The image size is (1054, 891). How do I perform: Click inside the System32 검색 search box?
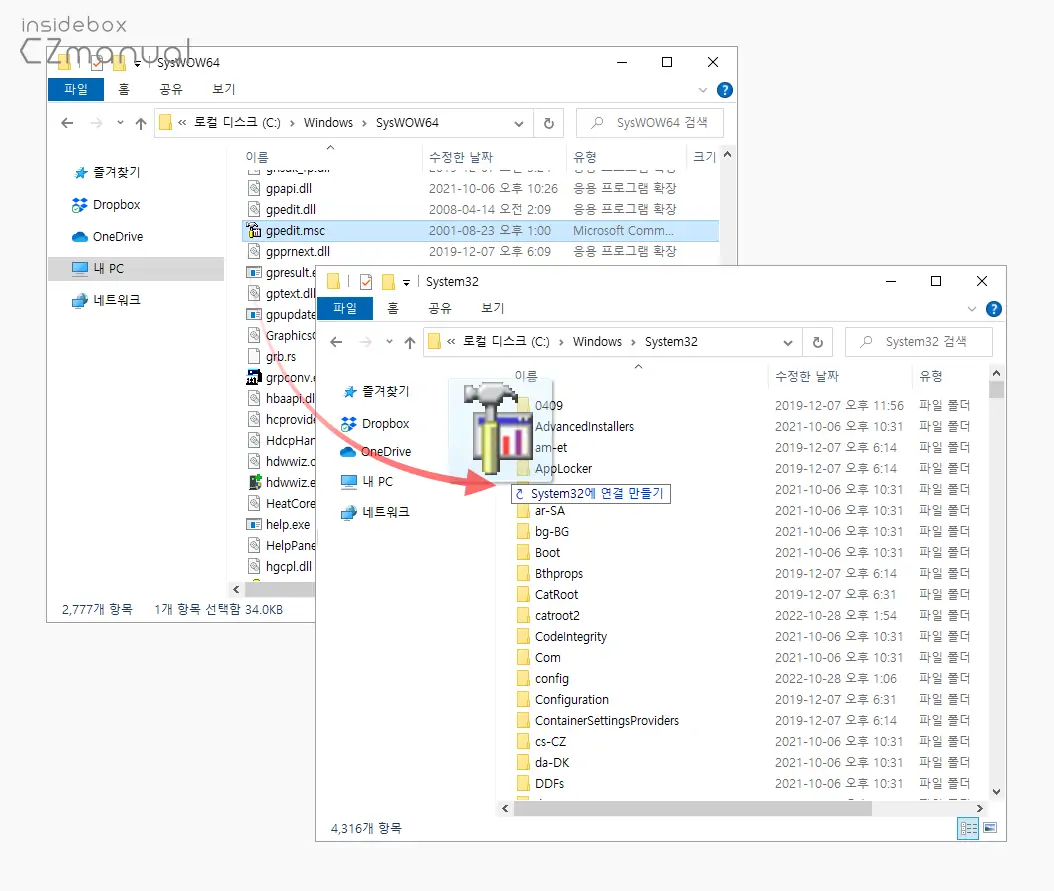(x=918, y=341)
